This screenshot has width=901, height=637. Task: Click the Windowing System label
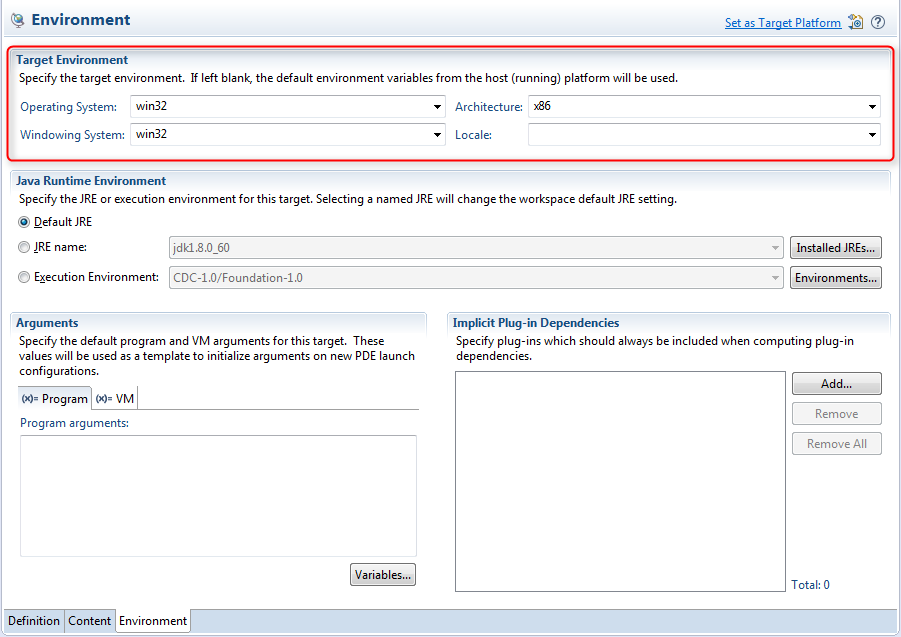coord(72,135)
